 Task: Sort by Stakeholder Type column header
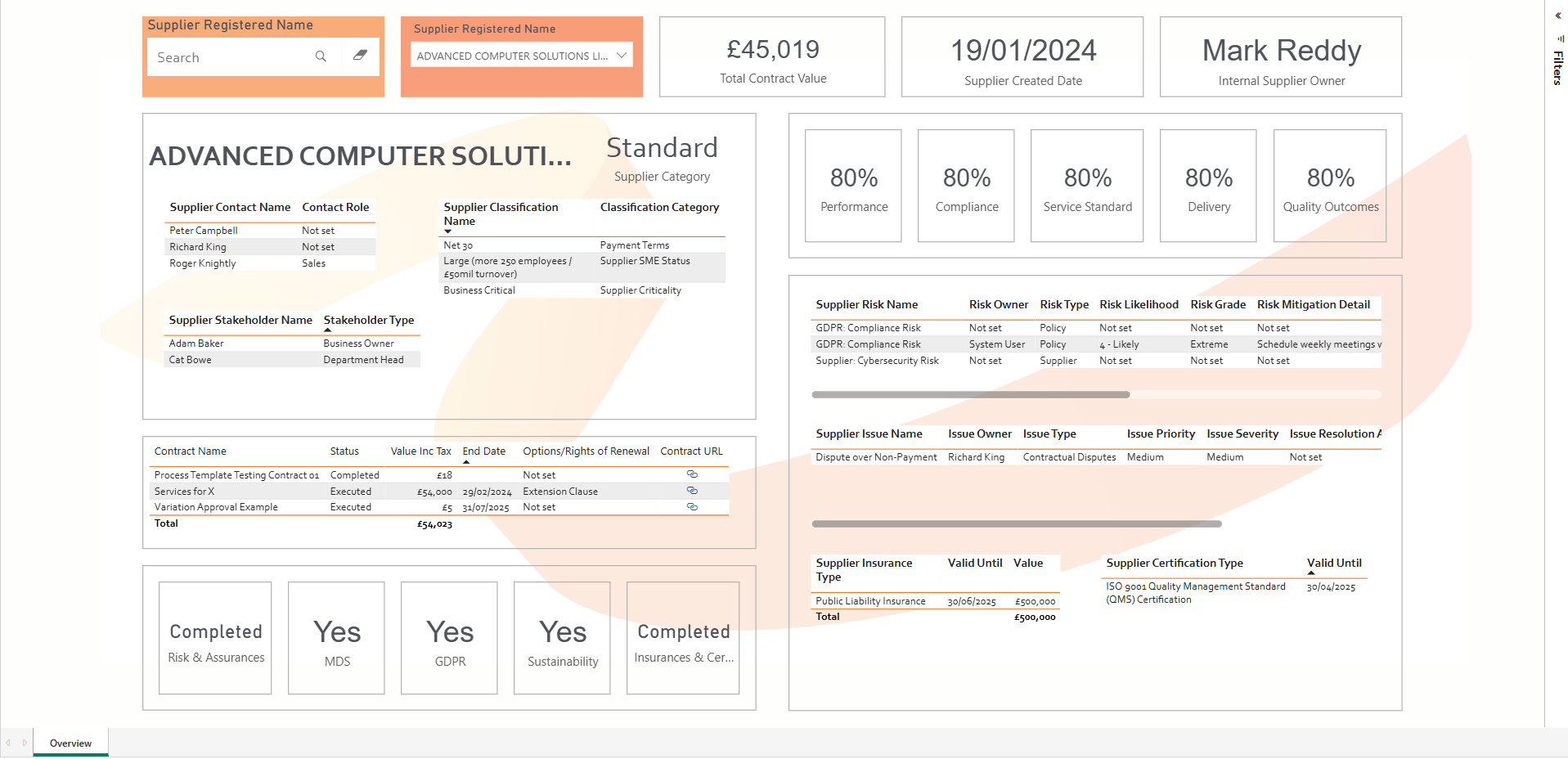tap(368, 320)
